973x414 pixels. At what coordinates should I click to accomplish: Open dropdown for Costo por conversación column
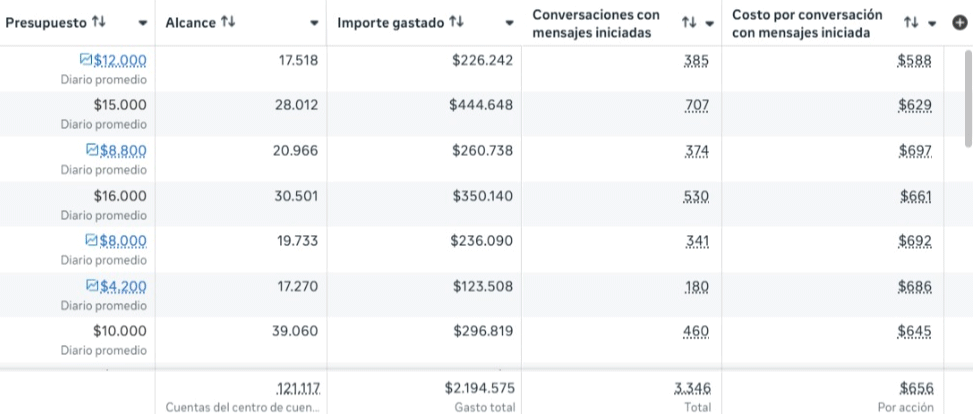coord(932,23)
